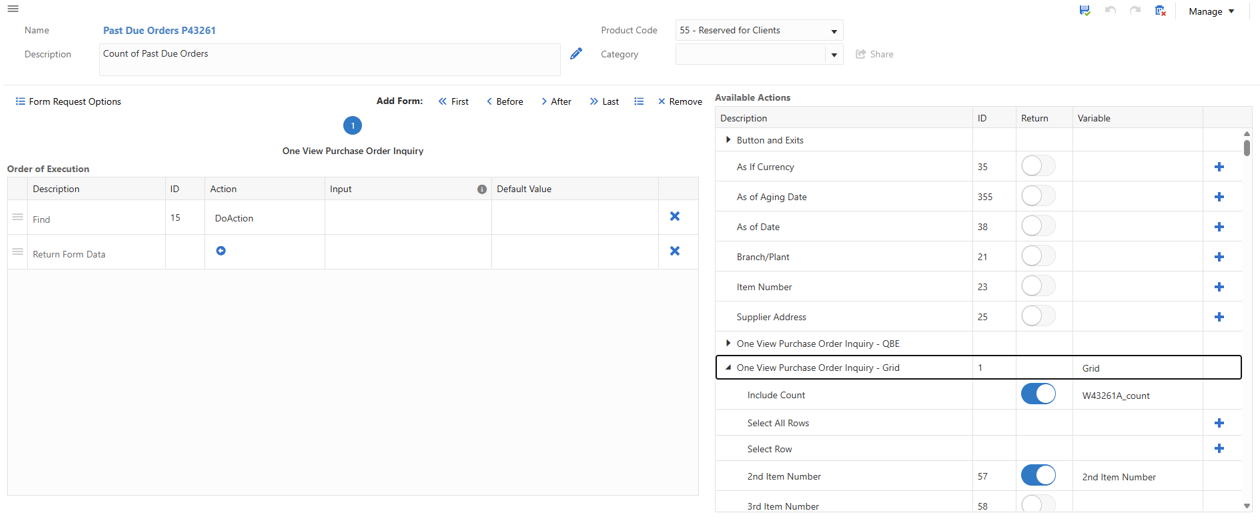
Task: Collapse One View Purchase Order Inquiry - Grid
Action: point(728,367)
